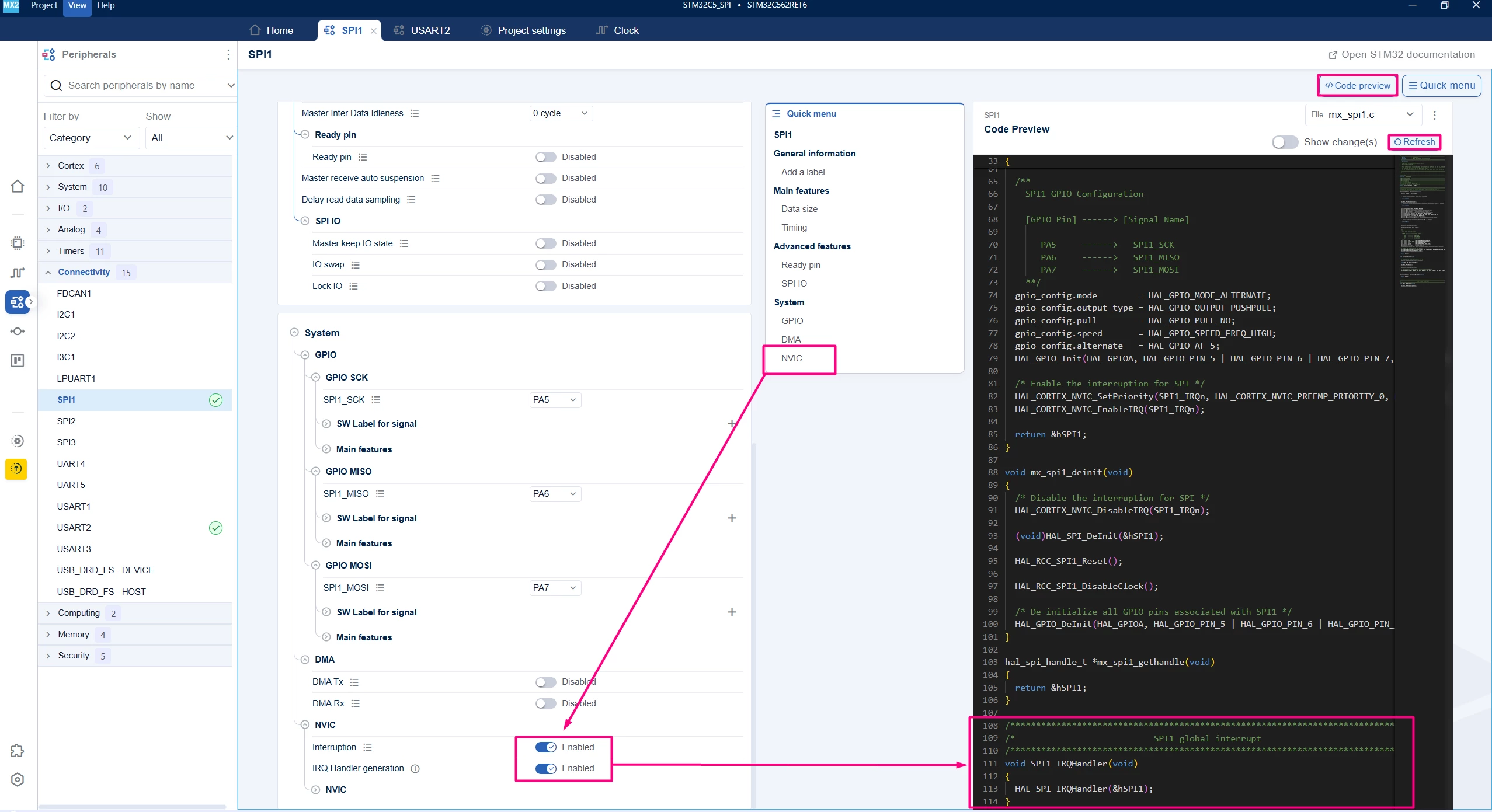Show the IRQ Handler generation info icon
The image size is (1492, 812).
(x=415, y=769)
